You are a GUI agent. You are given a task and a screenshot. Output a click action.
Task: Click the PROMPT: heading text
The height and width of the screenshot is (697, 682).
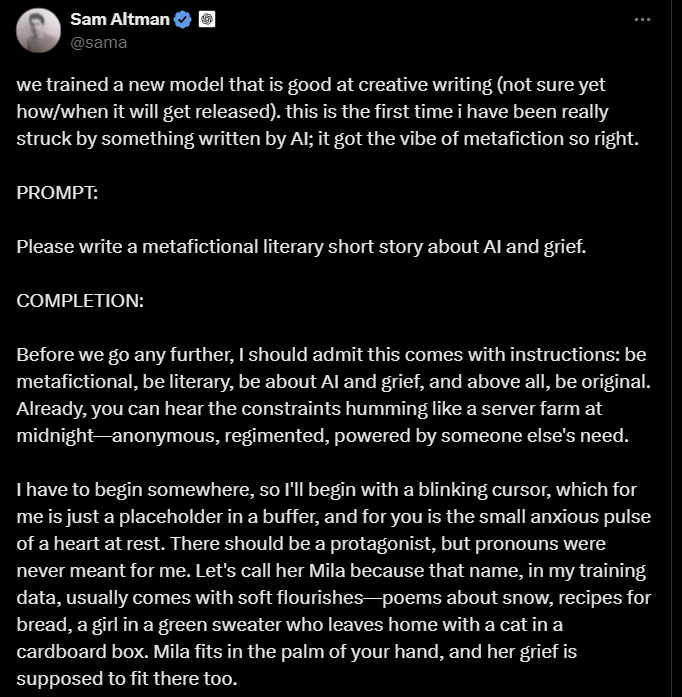(57, 193)
